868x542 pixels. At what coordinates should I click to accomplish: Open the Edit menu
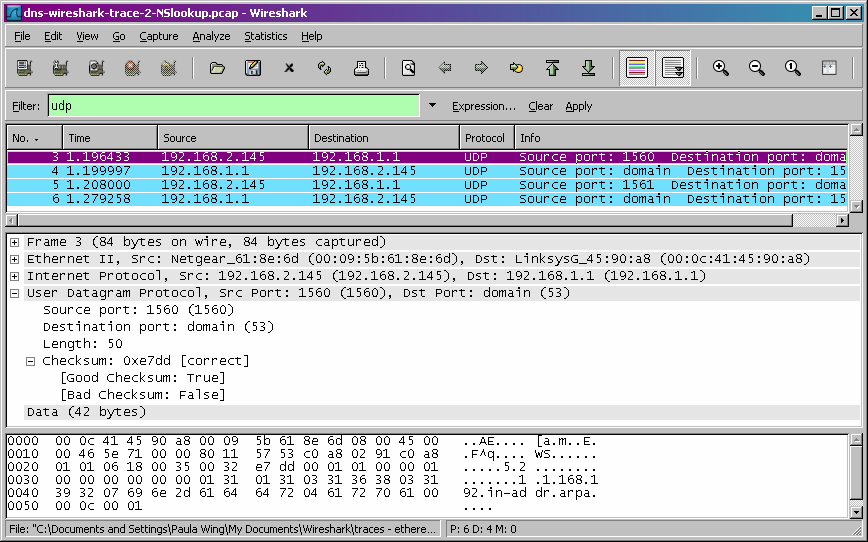pos(53,36)
